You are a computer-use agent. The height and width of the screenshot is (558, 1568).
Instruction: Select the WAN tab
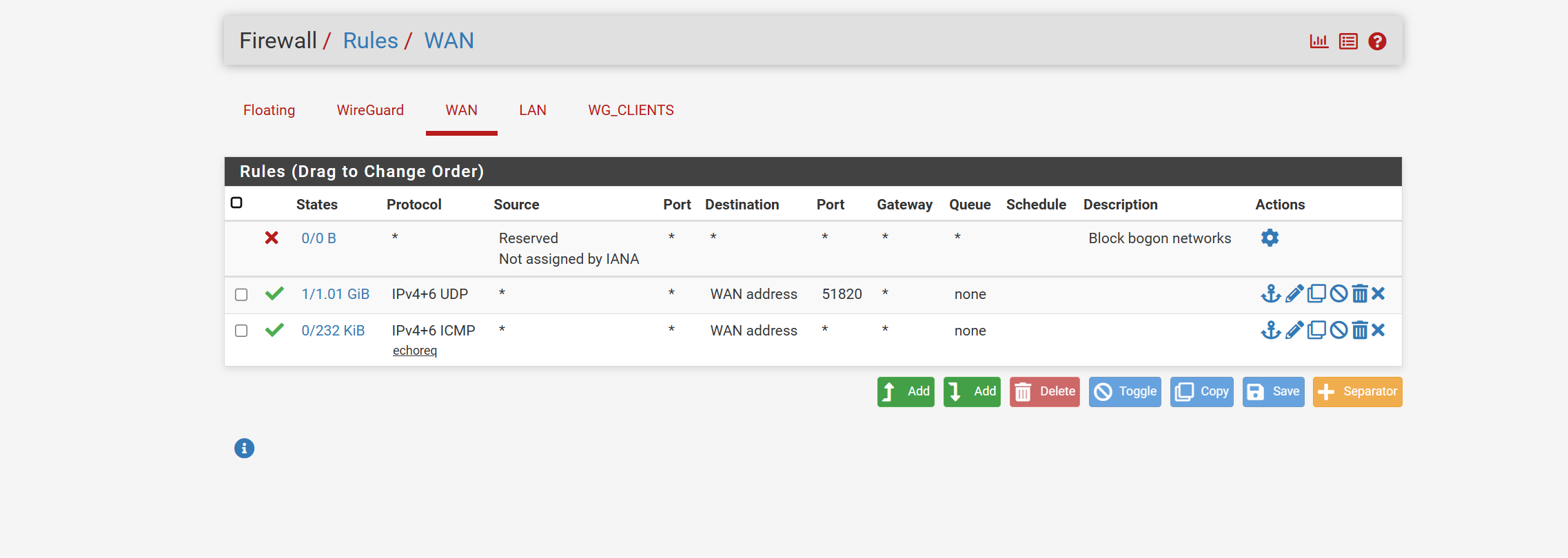[x=461, y=110]
